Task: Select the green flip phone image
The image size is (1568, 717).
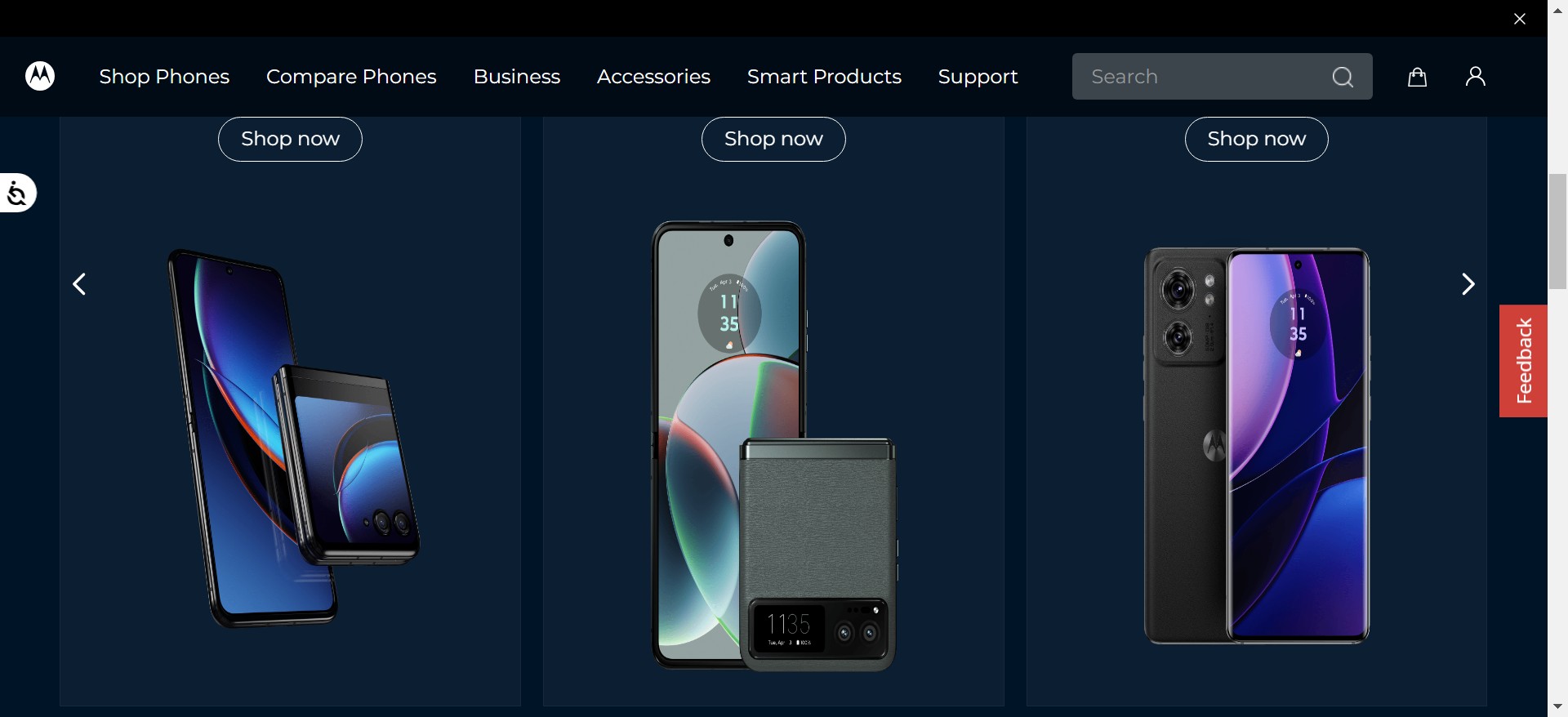Action: (773, 445)
